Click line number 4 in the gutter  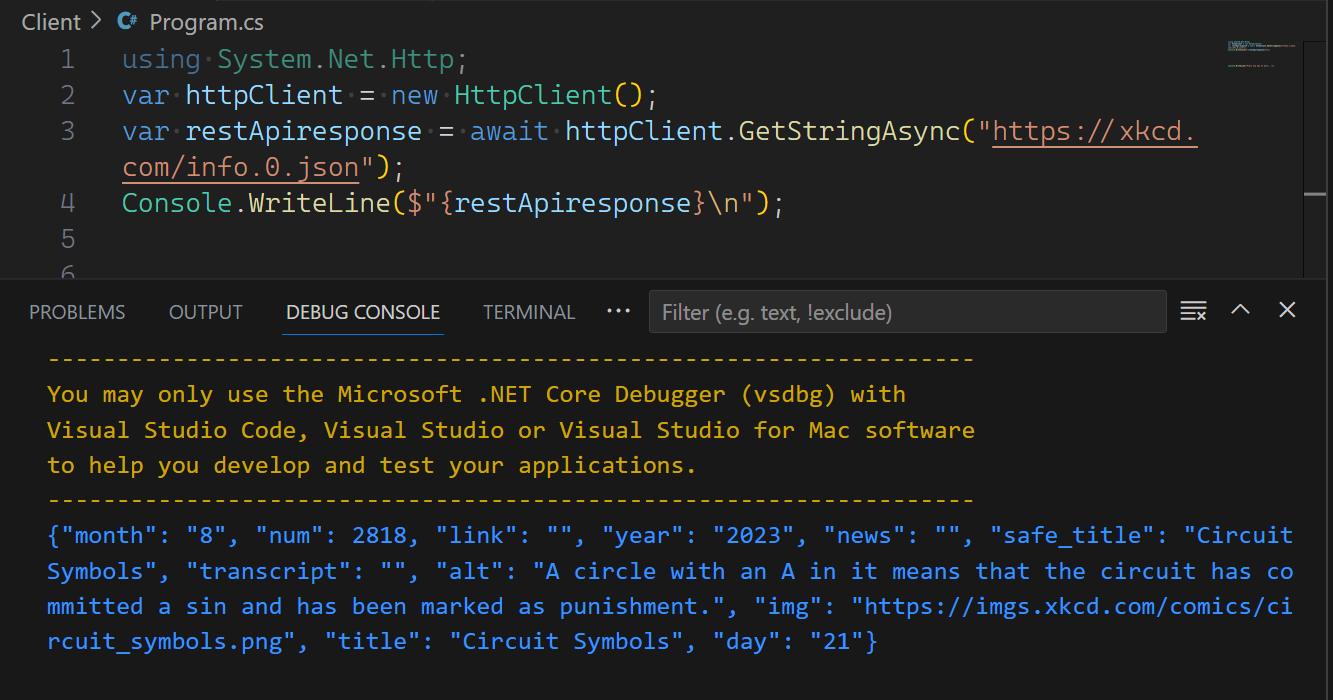[67, 203]
